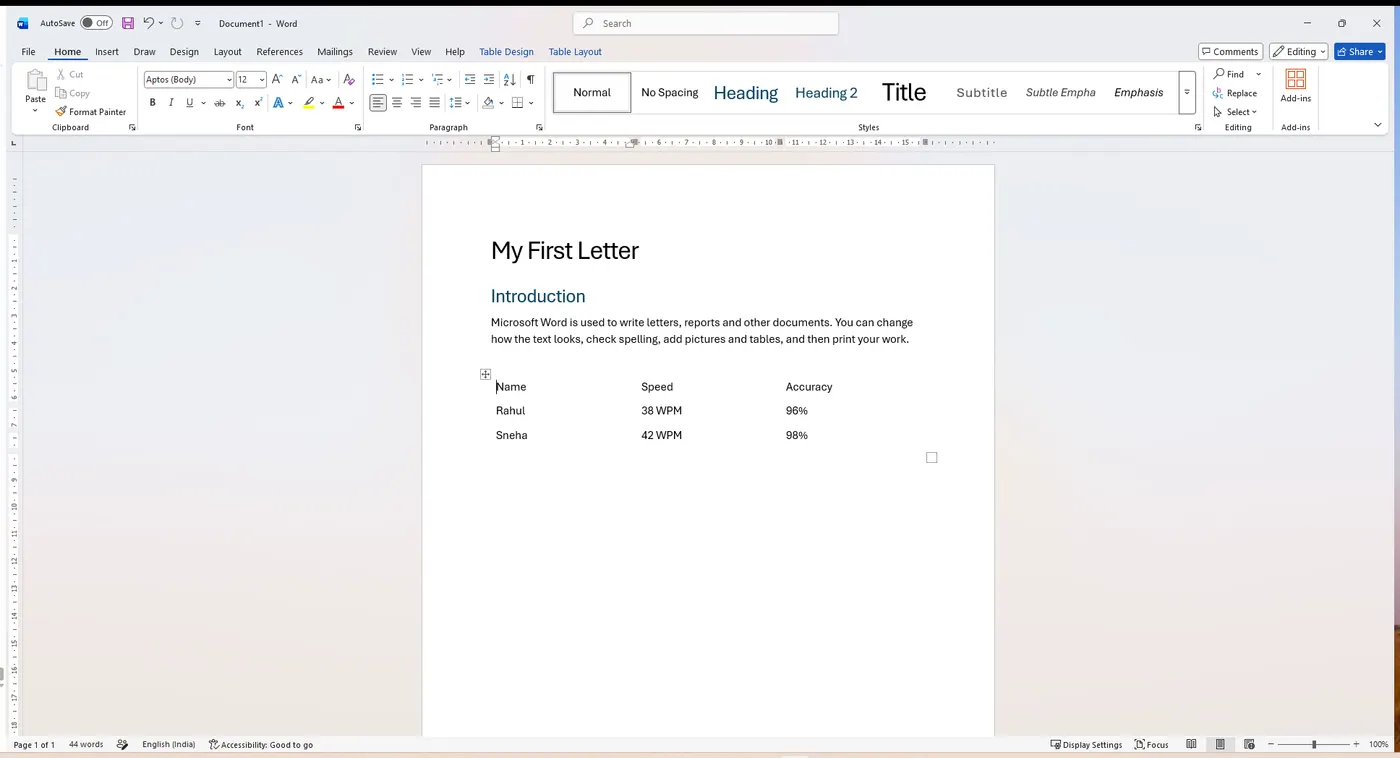Toggle bold formatting
Viewport: 1400px width, 758px height.
tap(152, 103)
